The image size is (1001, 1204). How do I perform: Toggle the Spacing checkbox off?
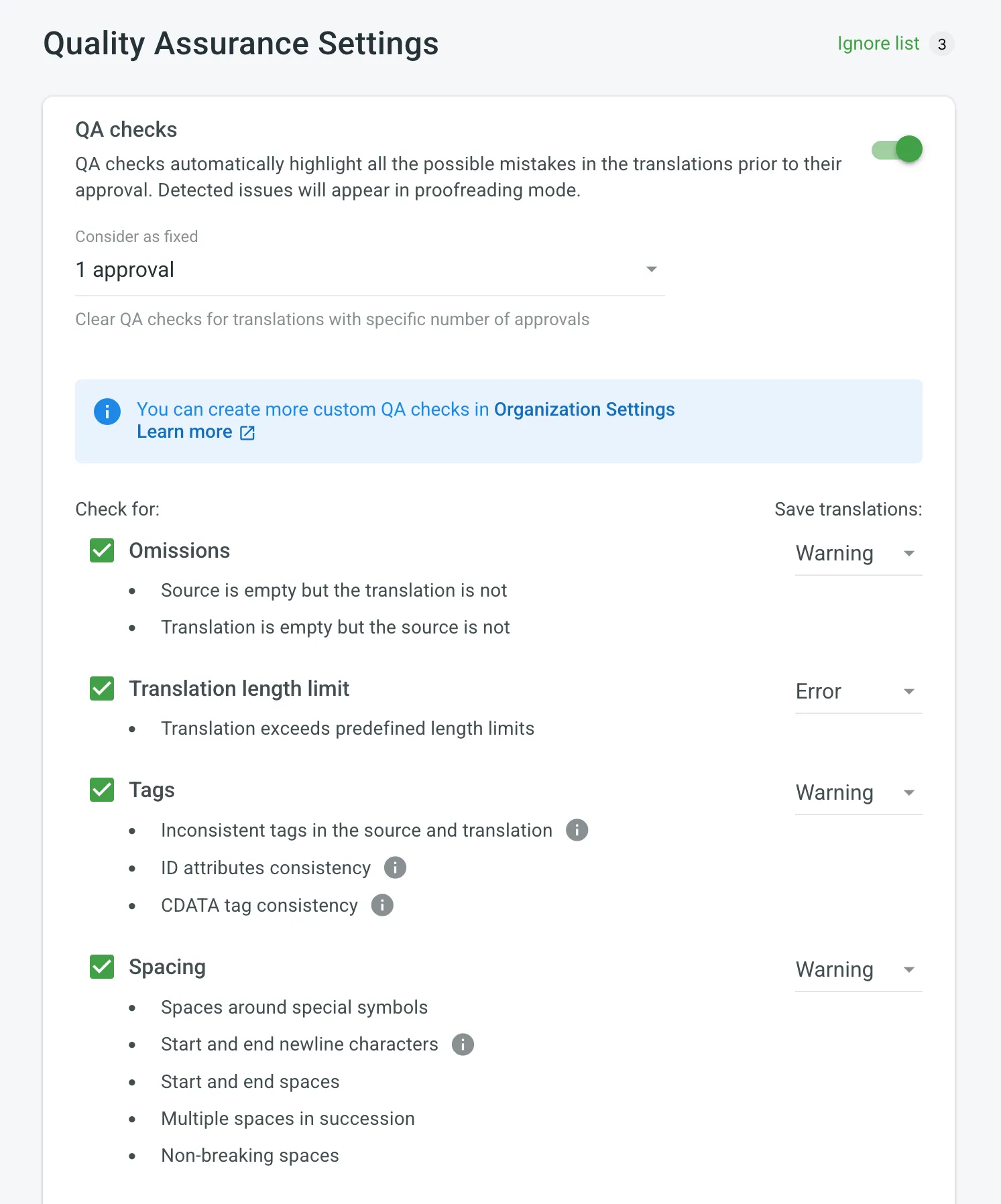click(101, 967)
